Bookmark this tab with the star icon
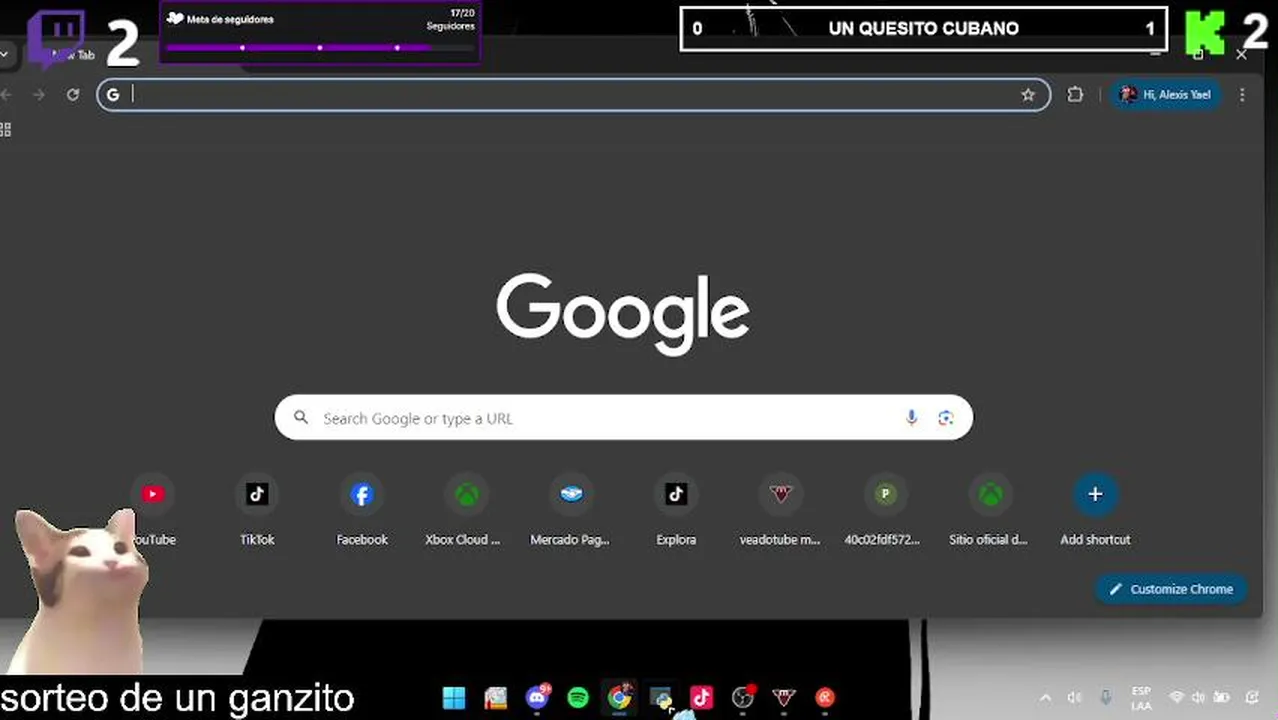This screenshot has width=1278, height=720. (x=1028, y=94)
